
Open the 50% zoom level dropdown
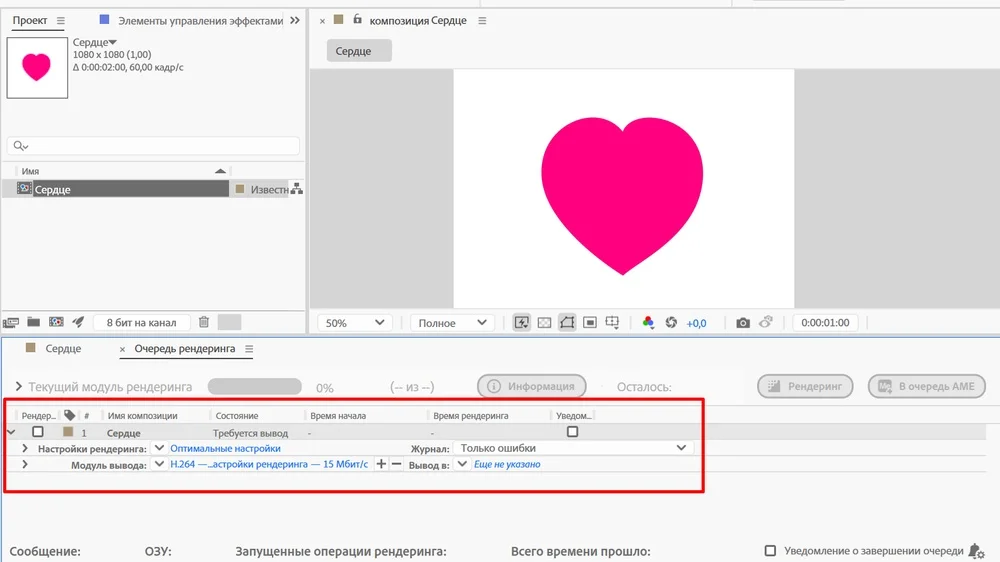tap(355, 323)
